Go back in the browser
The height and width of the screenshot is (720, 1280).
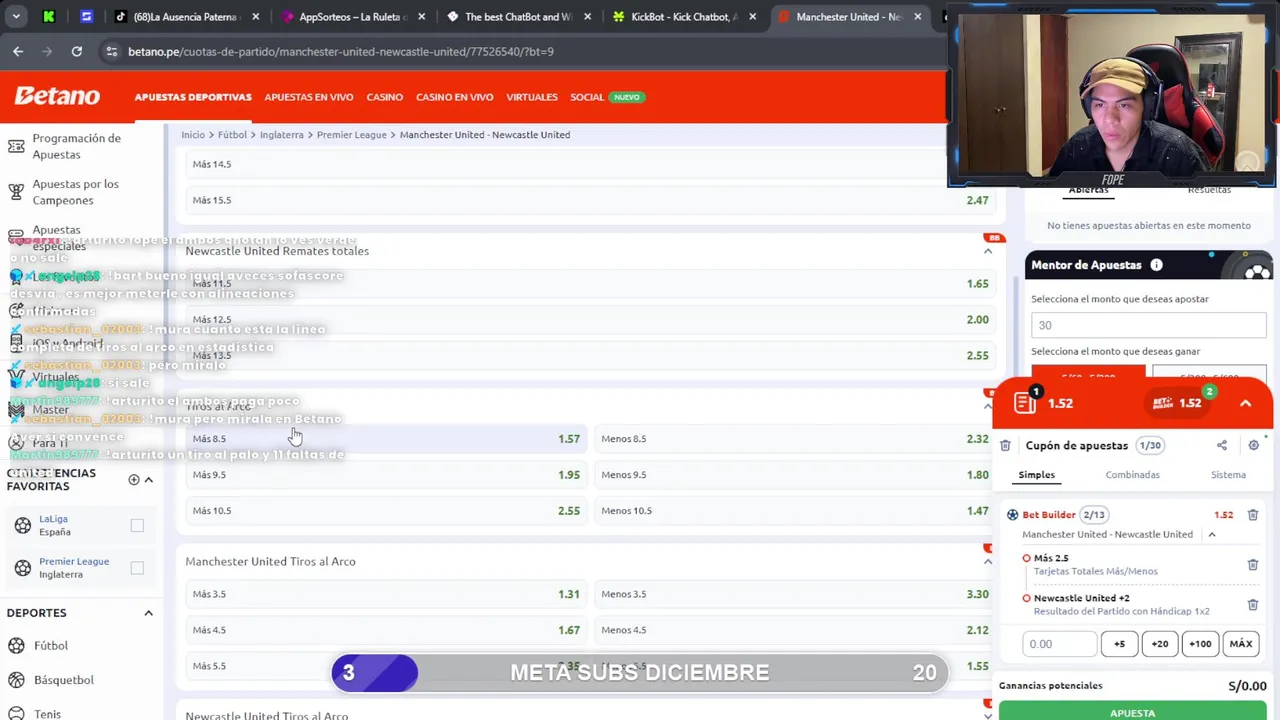(18, 51)
